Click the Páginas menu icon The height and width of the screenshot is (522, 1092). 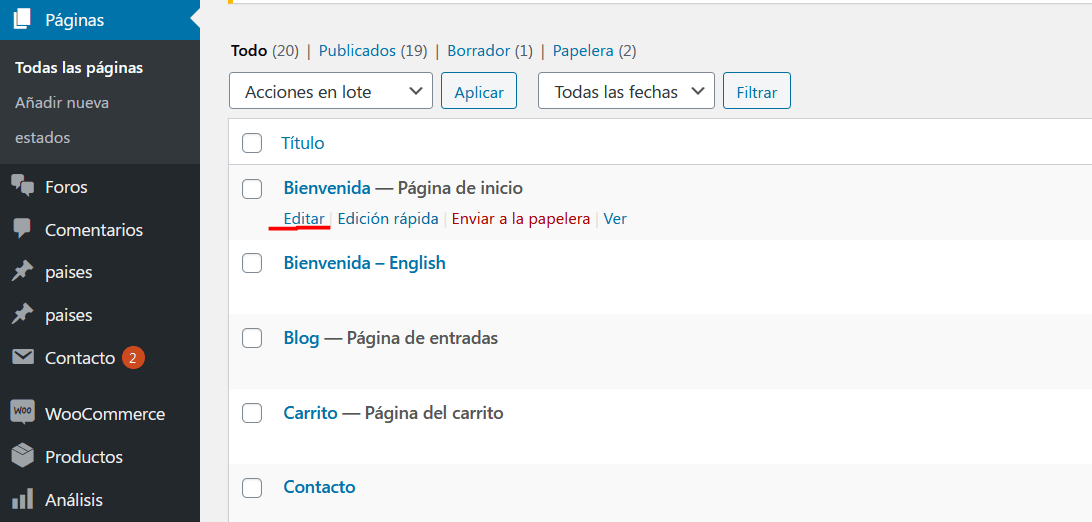[x=22, y=20]
